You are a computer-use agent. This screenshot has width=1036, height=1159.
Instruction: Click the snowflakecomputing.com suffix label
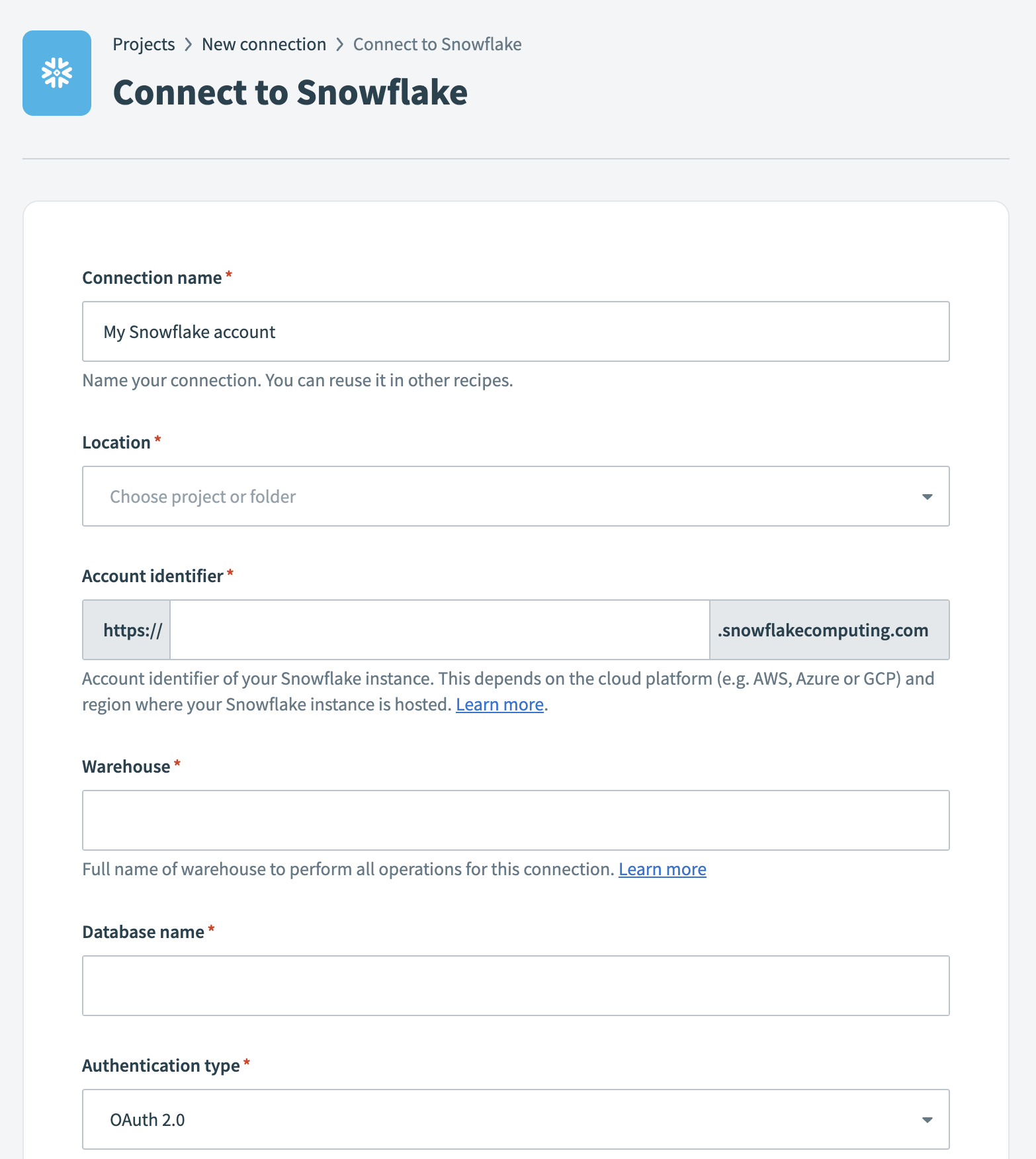click(823, 629)
